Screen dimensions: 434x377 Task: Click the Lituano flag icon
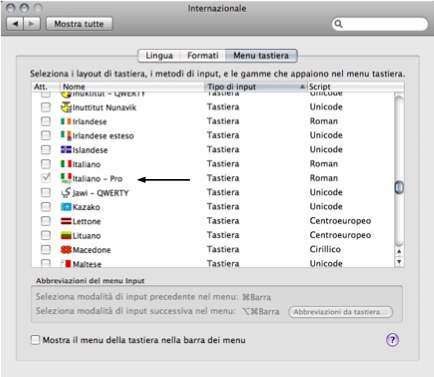pos(66,236)
